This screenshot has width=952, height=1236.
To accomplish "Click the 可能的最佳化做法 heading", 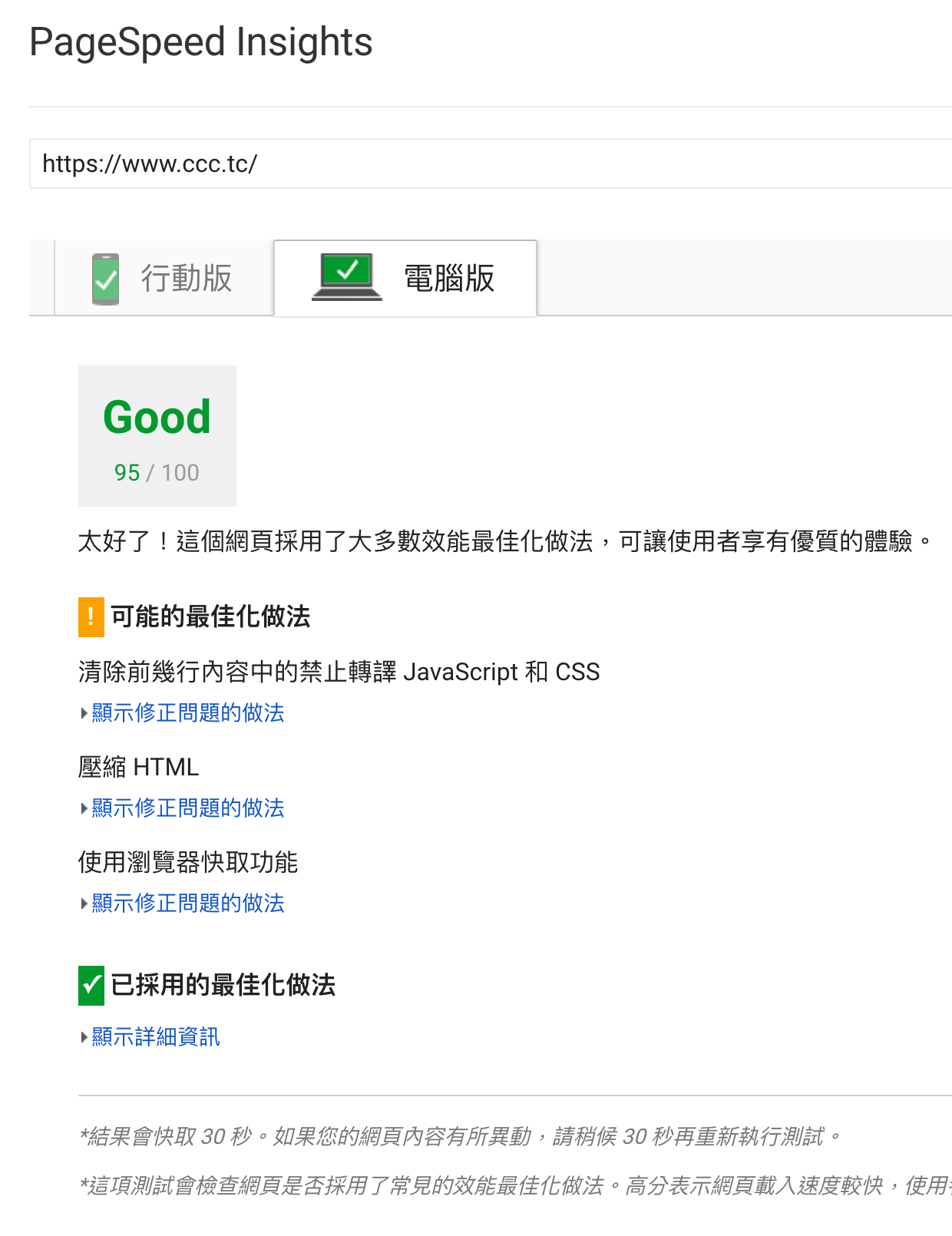I will 210,617.
